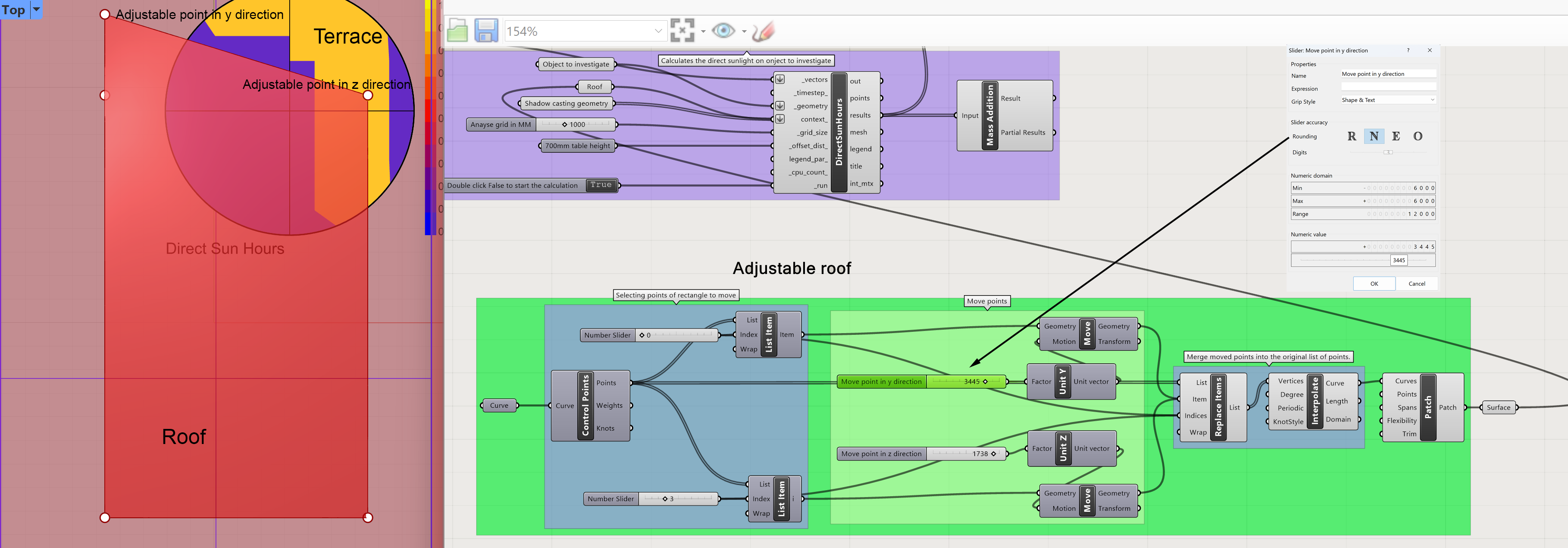The height and width of the screenshot is (548, 1568).
Task: Toggle the True boolean toggle value
Action: coord(600,185)
